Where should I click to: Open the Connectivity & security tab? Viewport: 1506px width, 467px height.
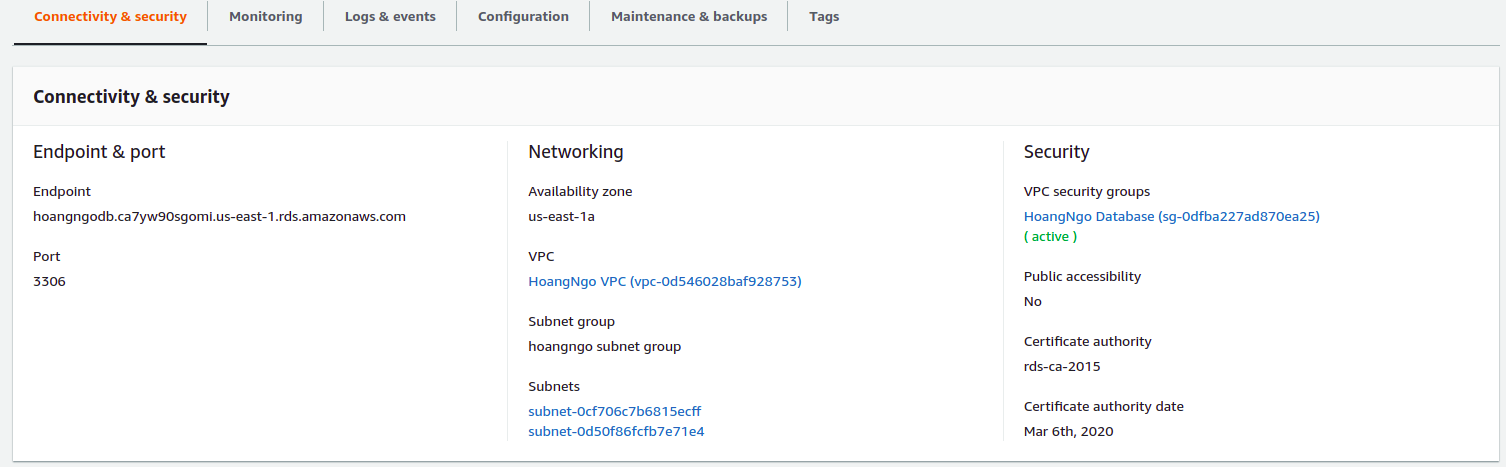pyautogui.click(x=110, y=17)
